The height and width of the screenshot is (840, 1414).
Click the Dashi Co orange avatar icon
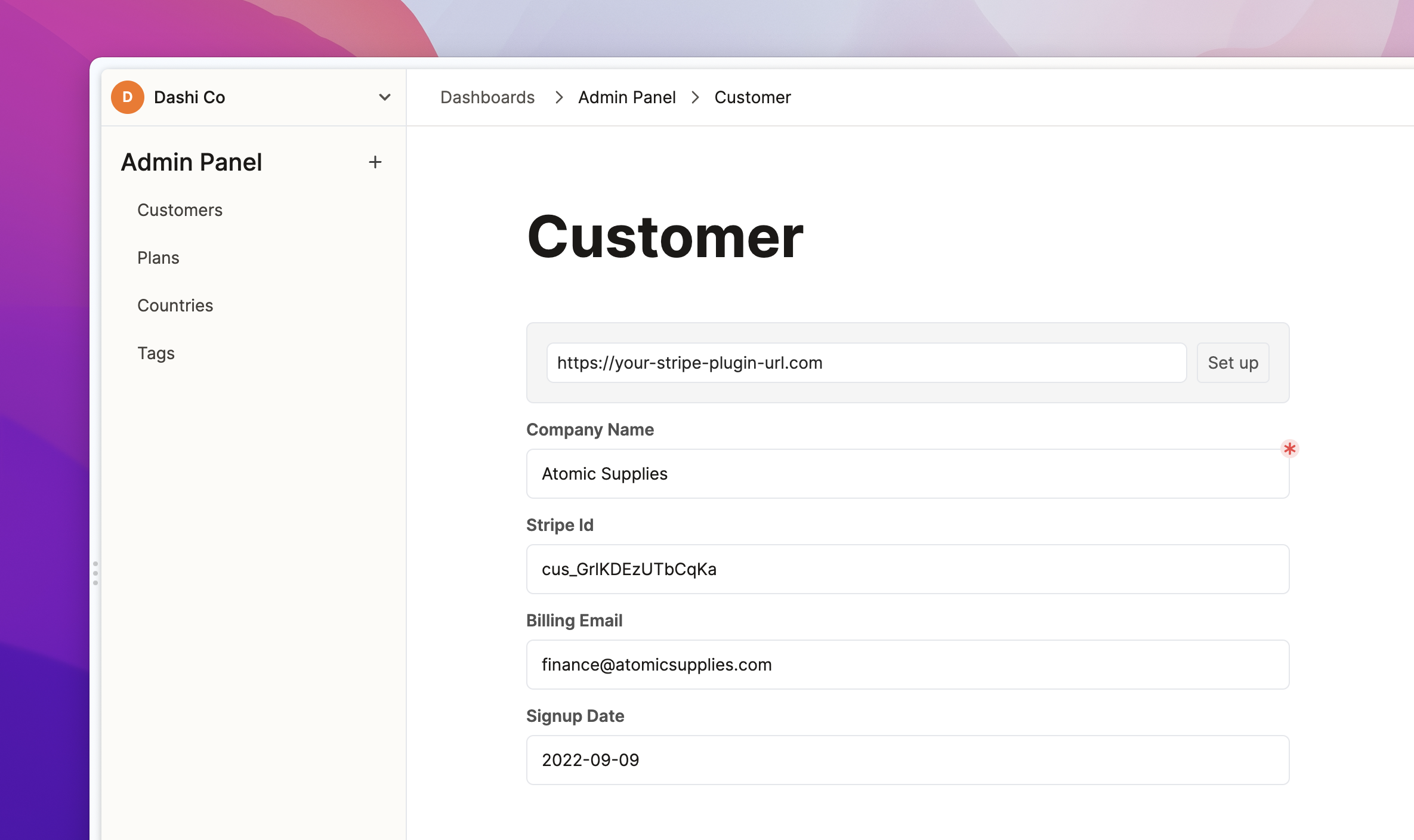[127, 97]
